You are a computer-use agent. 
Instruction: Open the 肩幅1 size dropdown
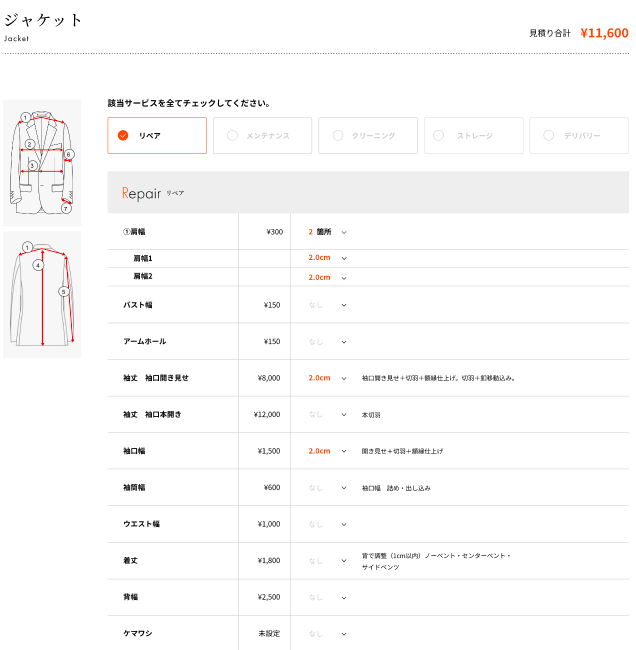point(328,258)
